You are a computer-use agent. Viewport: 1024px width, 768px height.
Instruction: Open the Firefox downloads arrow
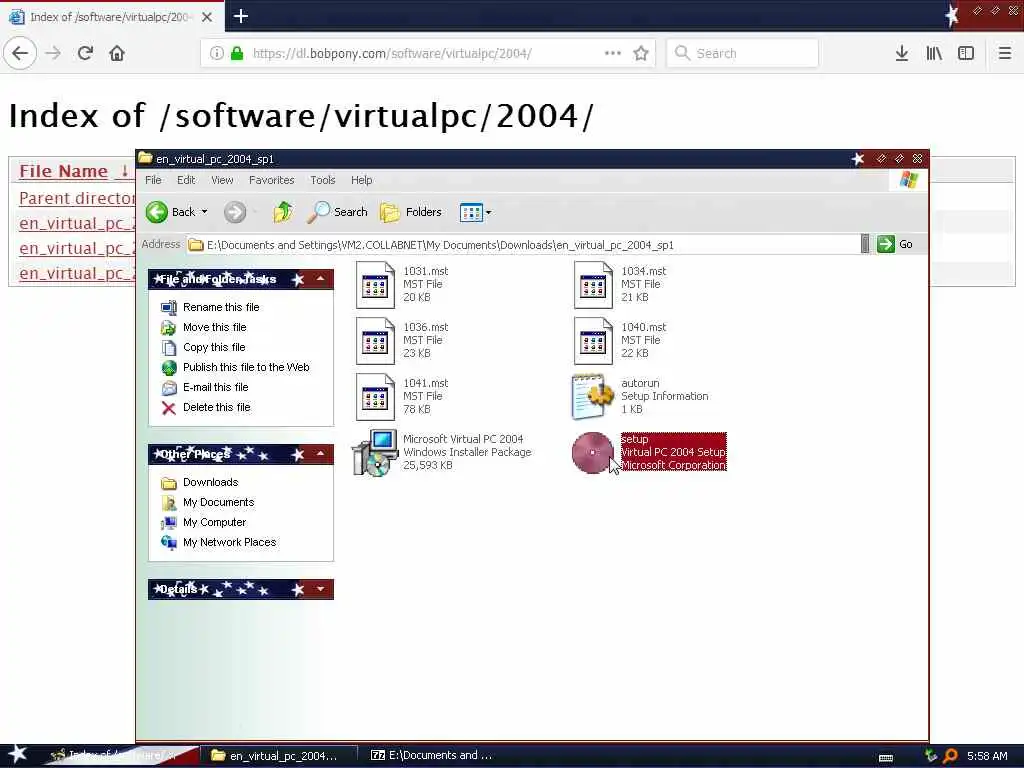pyautogui.click(x=902, y=53)
